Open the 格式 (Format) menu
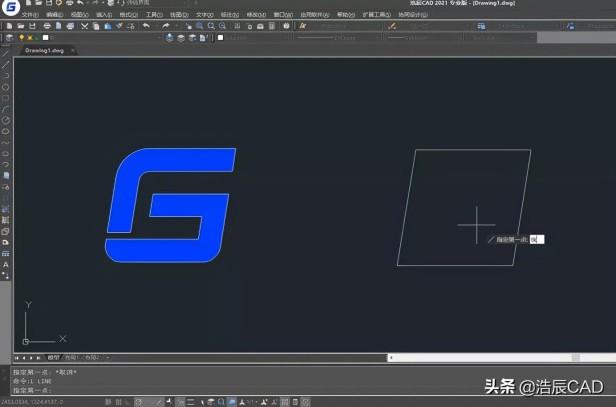Image resolution: width=616 pixels, height=407 pixels. [128, 15]
